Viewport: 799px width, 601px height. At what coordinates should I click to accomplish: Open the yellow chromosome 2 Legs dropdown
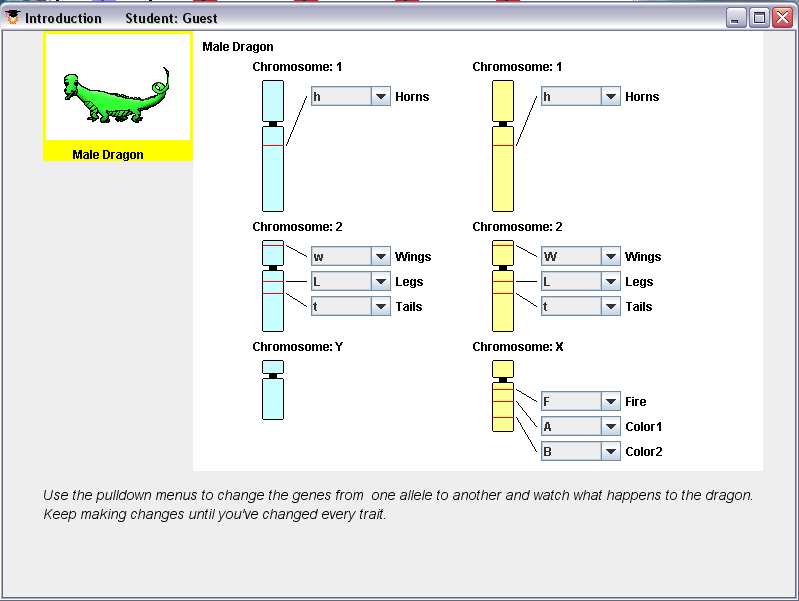[581, 281]
